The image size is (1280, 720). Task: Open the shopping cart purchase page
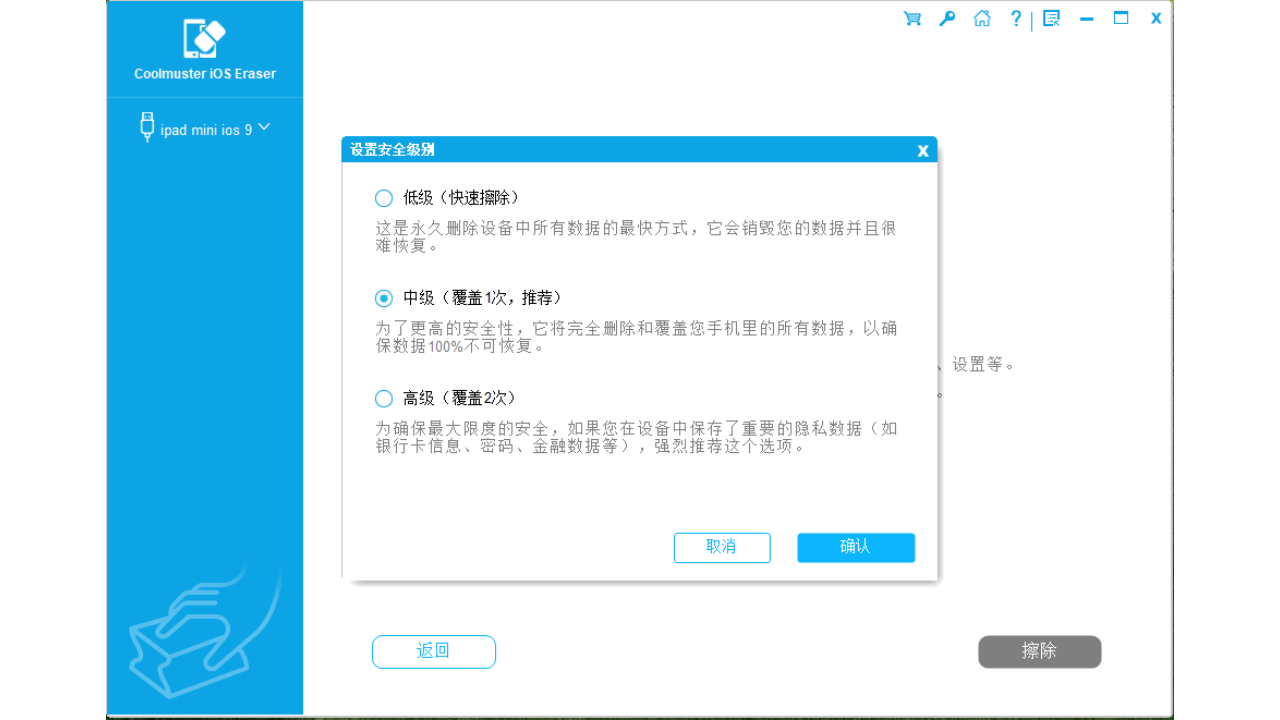click(x=911, y=17)
